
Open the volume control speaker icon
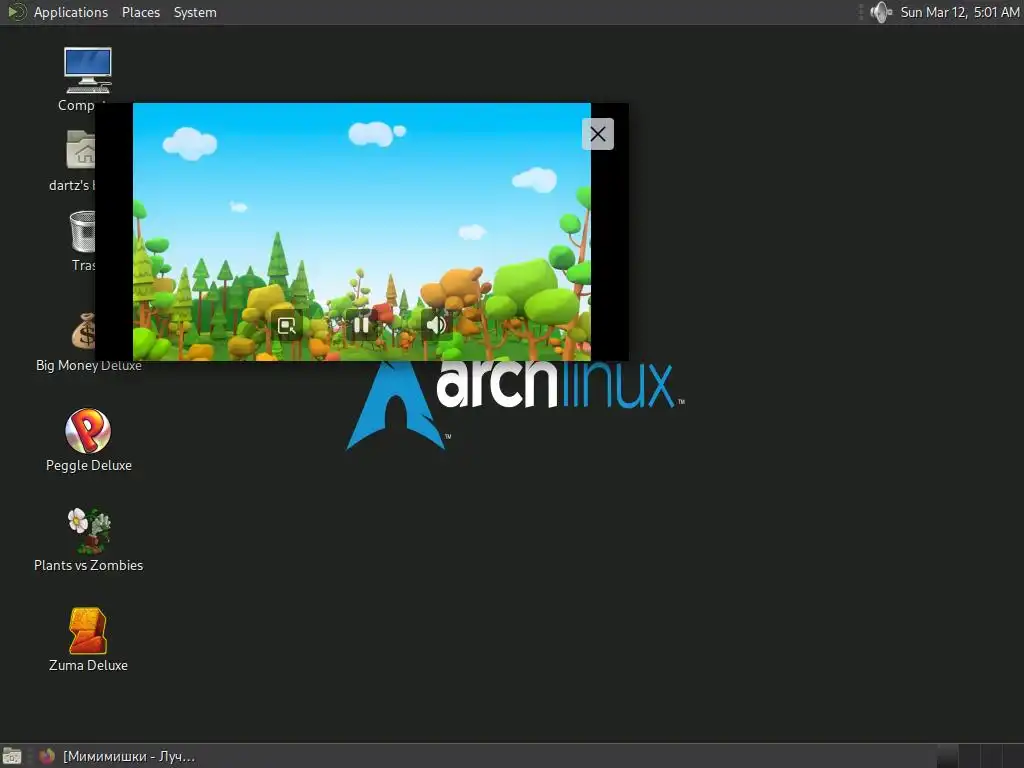881,12
